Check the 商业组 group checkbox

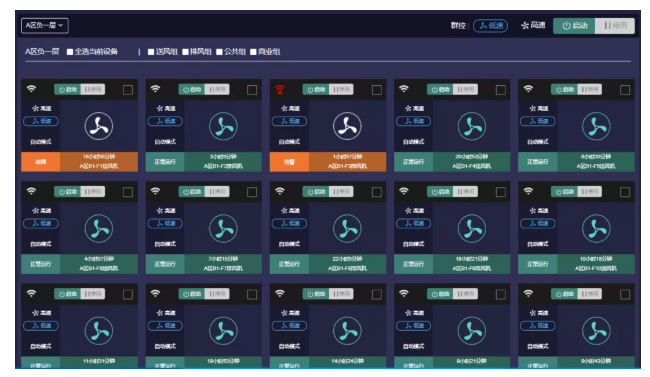(253, 52)
